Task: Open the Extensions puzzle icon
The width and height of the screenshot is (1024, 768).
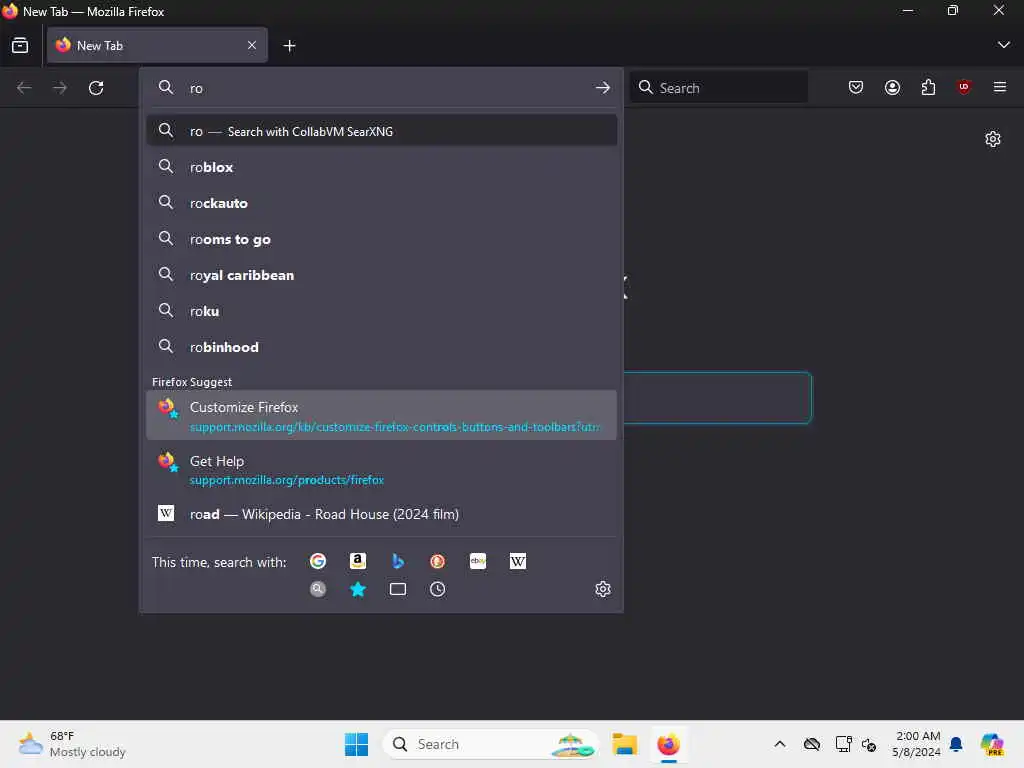Action: pos(928,88)
